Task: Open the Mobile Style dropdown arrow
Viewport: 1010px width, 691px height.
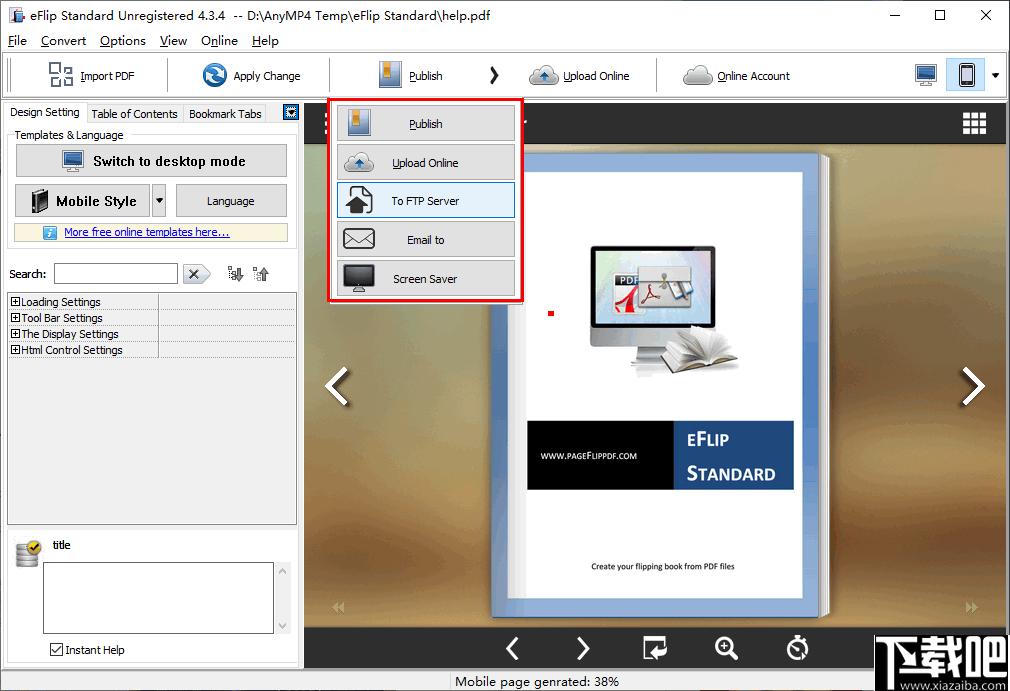Action: click(159, 201)
